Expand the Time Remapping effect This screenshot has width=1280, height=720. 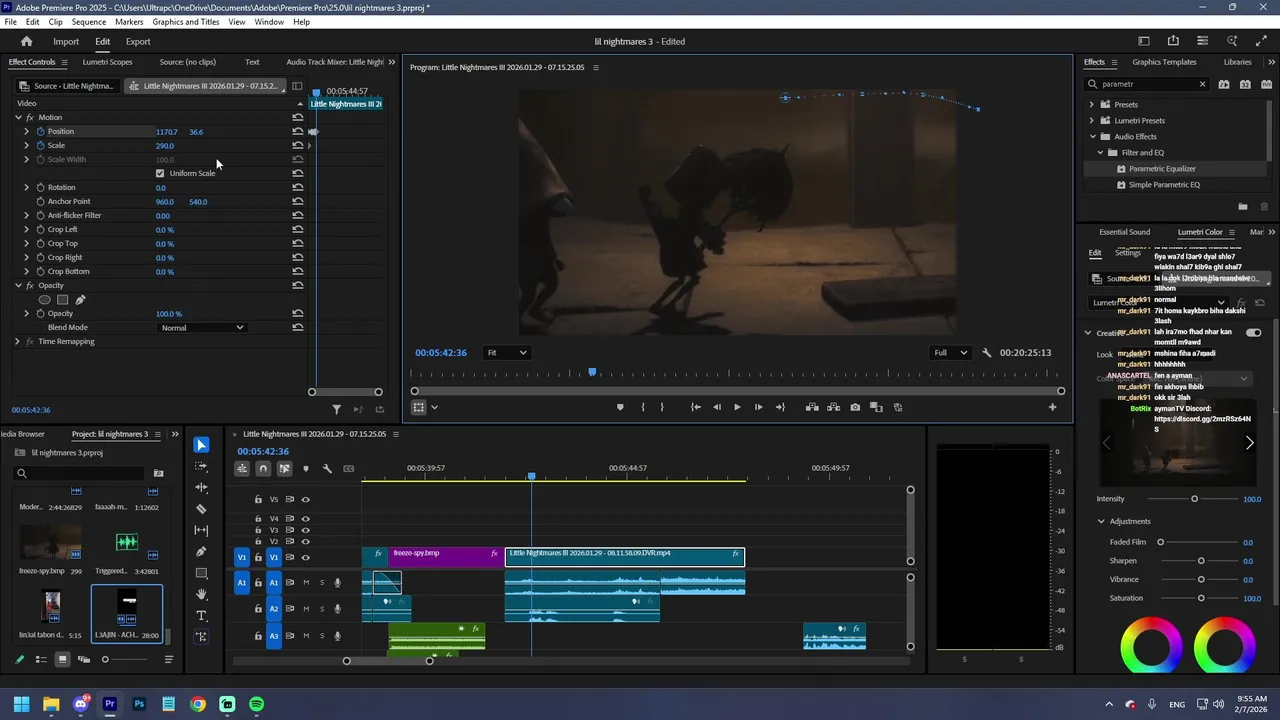coord(17,342)
